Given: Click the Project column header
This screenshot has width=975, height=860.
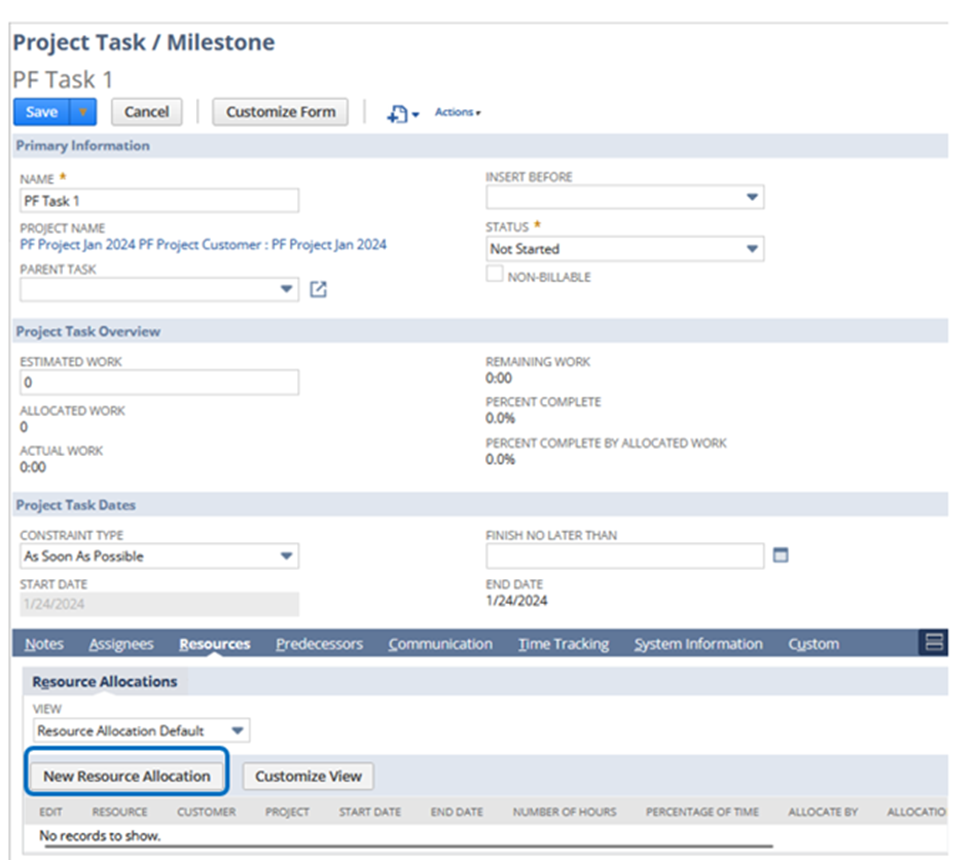Looking at the screenshot, I should click(x=287, y=812).
